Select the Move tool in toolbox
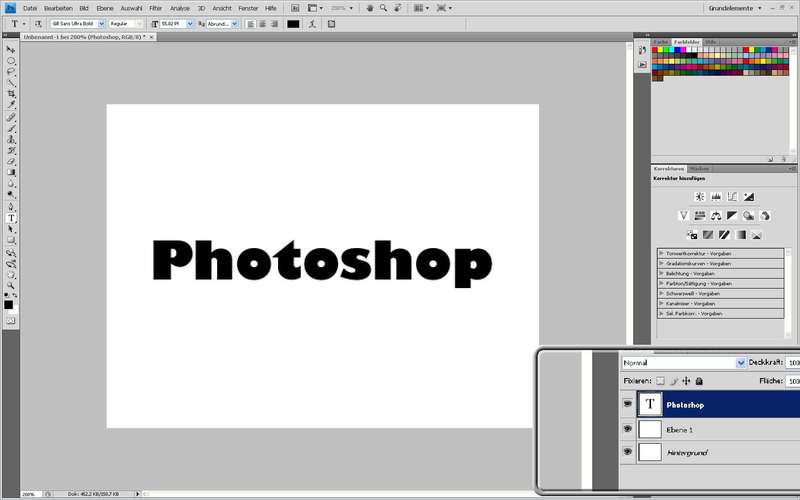This screenshot has width=800, height=500. coord(12,49)
